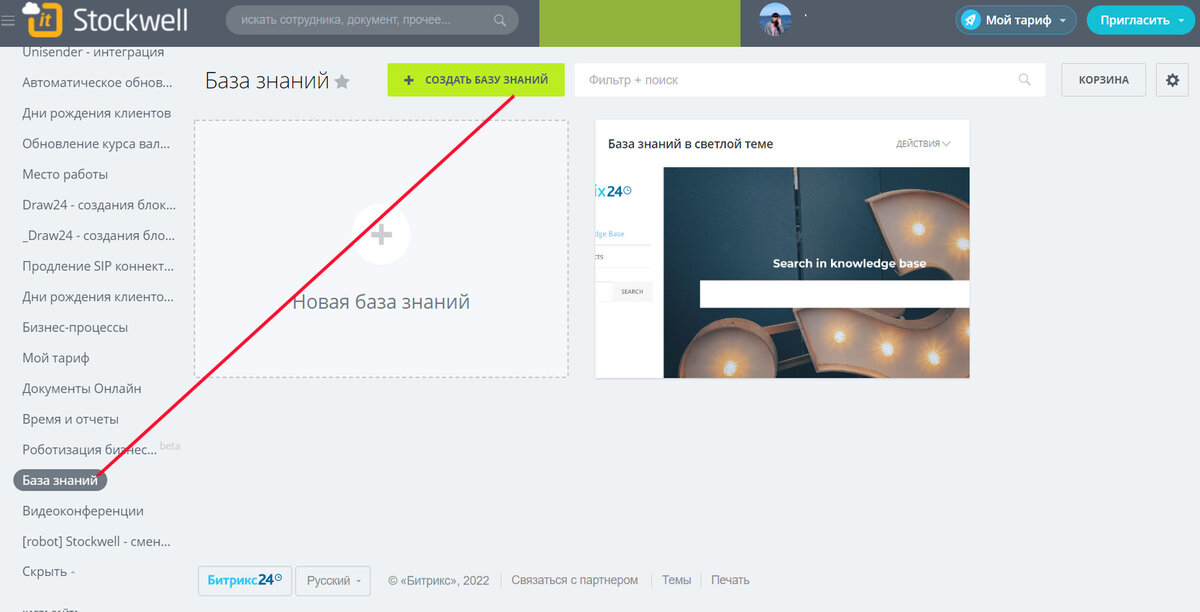Screen dimensions: 1200x612
Task: Open Роботизация бизнес... beta item
Action: (90, 450)
